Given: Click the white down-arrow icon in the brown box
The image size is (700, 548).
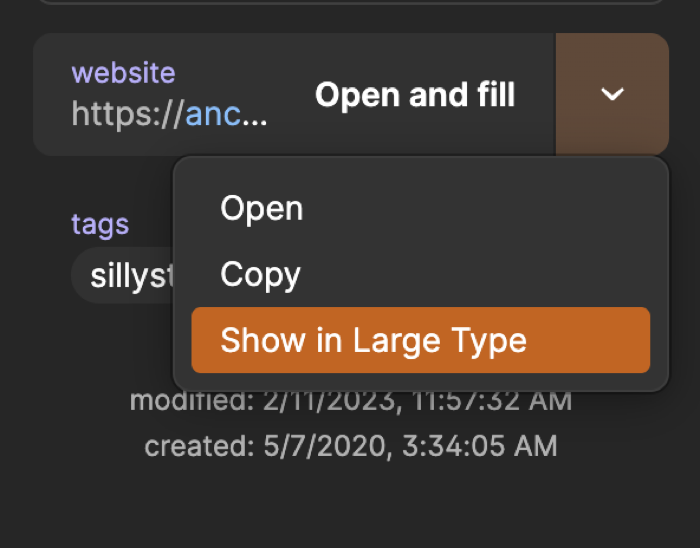Looking at the screenshot, I should (x=611, y=94).
